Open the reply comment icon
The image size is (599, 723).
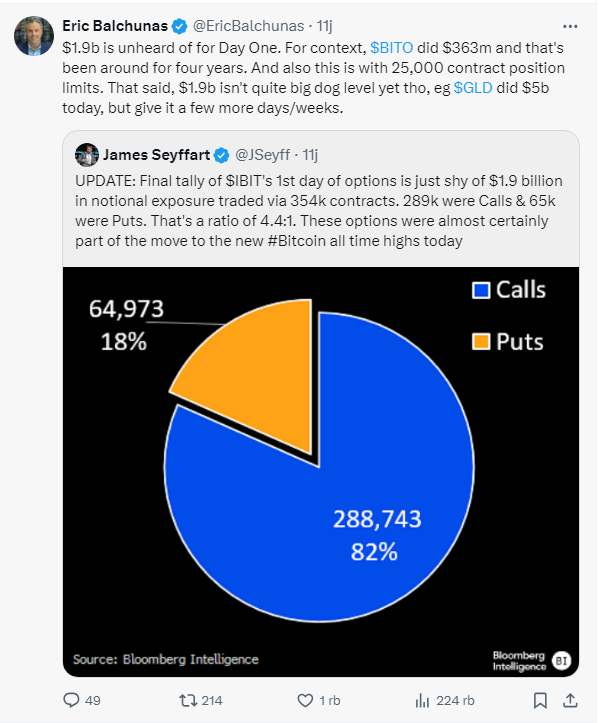pyautogui.click(x=71, y=700)
